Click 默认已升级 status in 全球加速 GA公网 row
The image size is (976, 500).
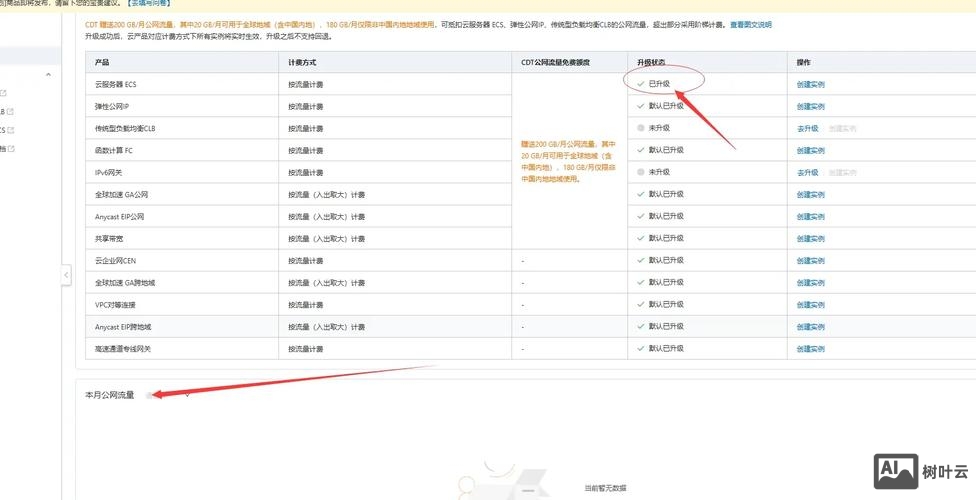[666, 194]
